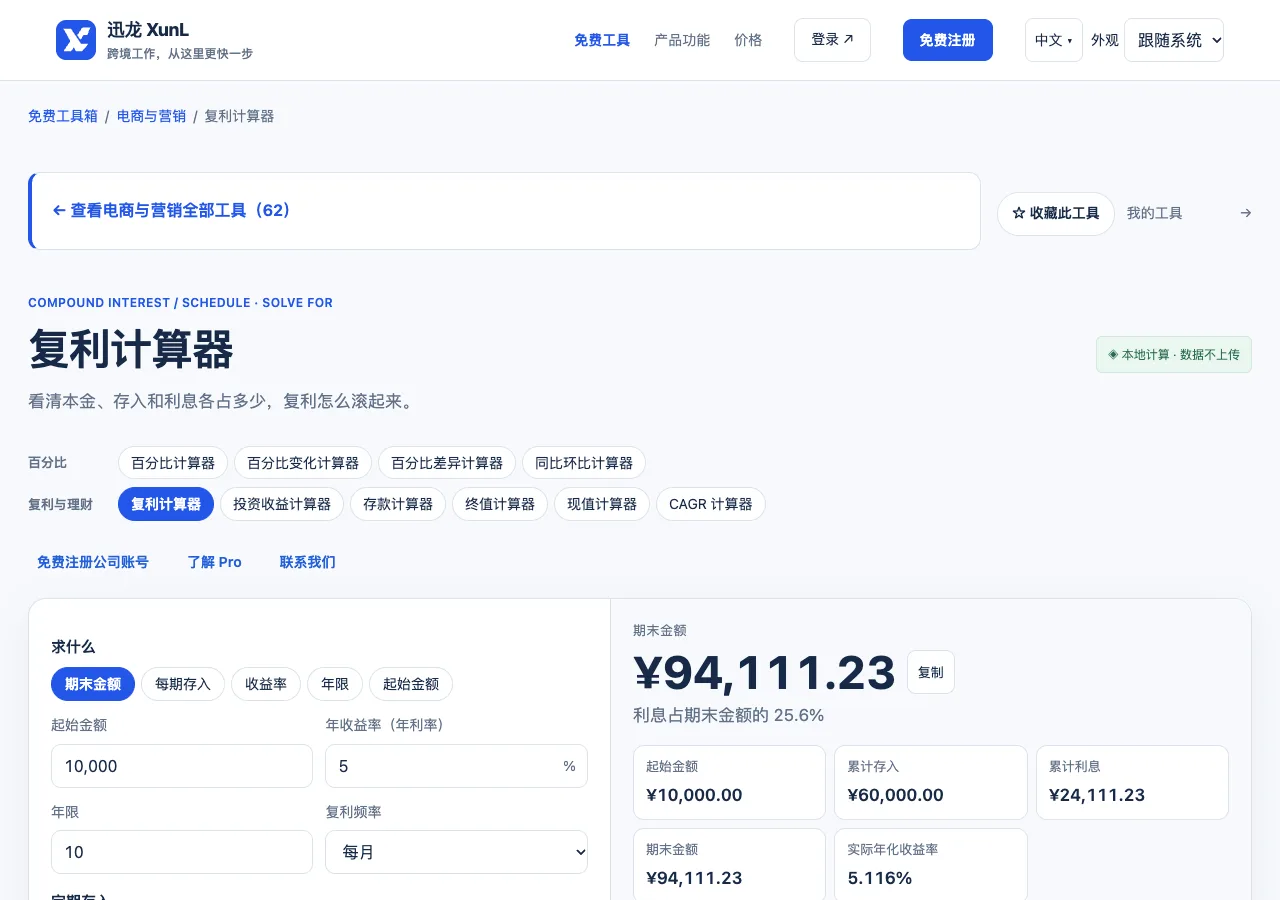Viewport: 1280px width, 900px height.
Task: Click the 登录 button
Action: 832,40
